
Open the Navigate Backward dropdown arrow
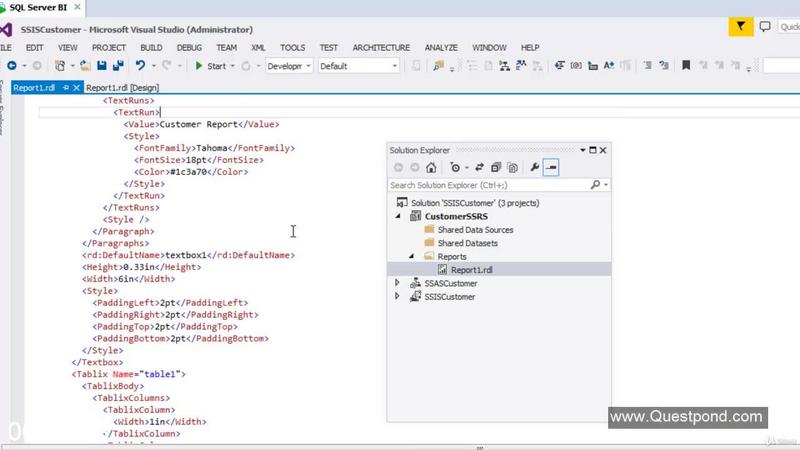[24, 66]
